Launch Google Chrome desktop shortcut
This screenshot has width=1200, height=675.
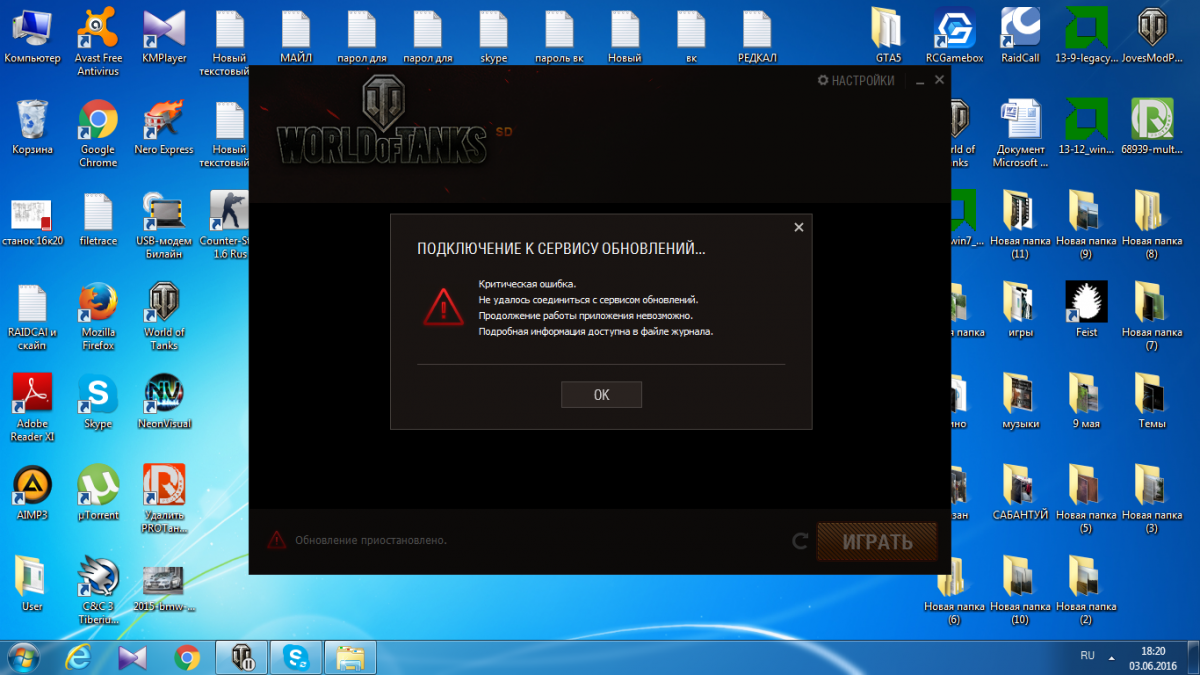pos(98,133)
